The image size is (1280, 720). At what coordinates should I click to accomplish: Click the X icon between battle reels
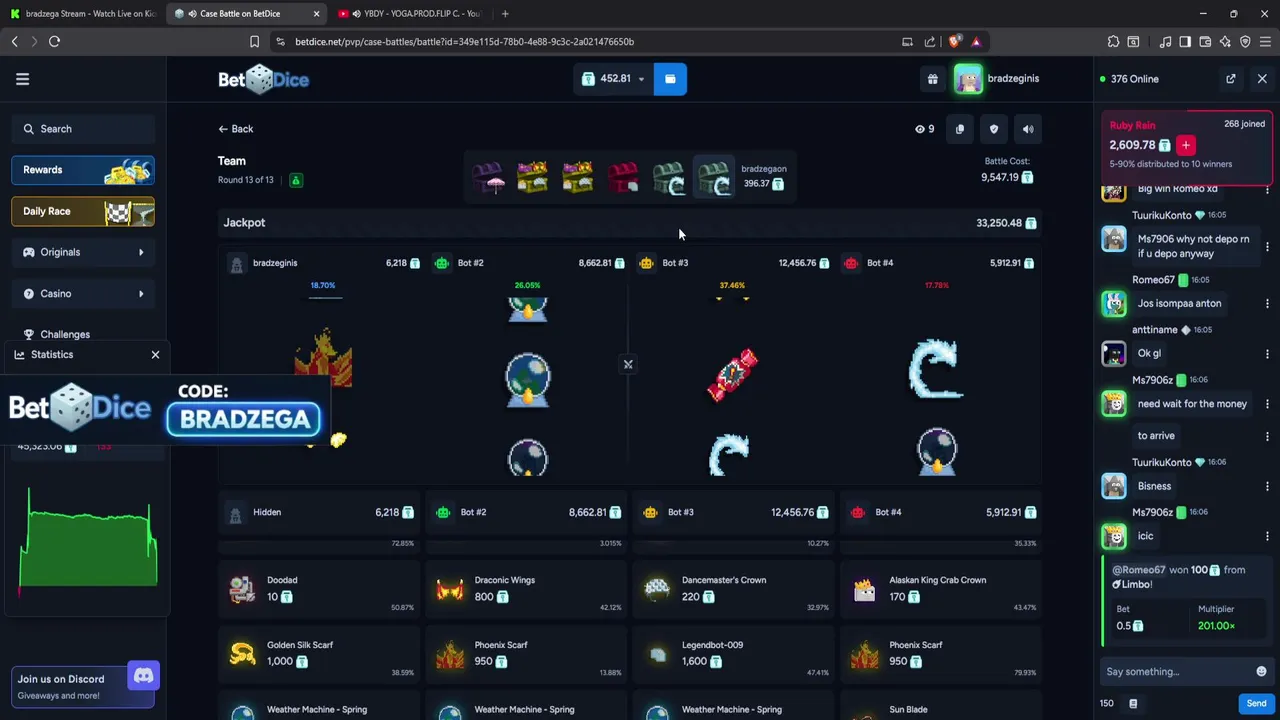pos(628,364)
